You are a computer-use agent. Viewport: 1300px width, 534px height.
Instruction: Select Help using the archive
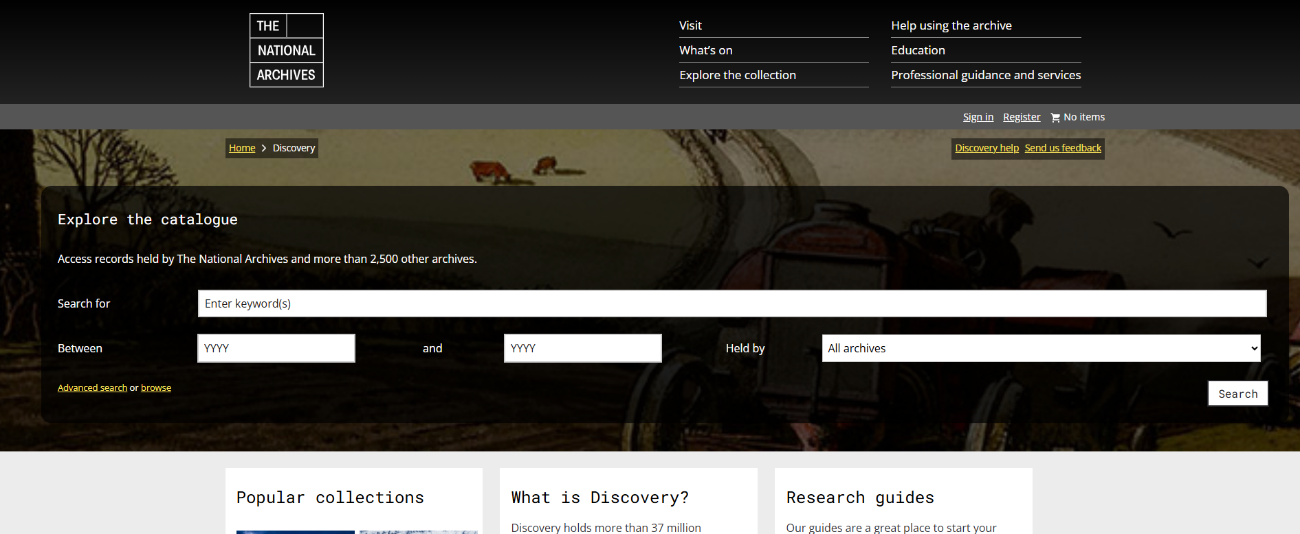pos(951,26)
